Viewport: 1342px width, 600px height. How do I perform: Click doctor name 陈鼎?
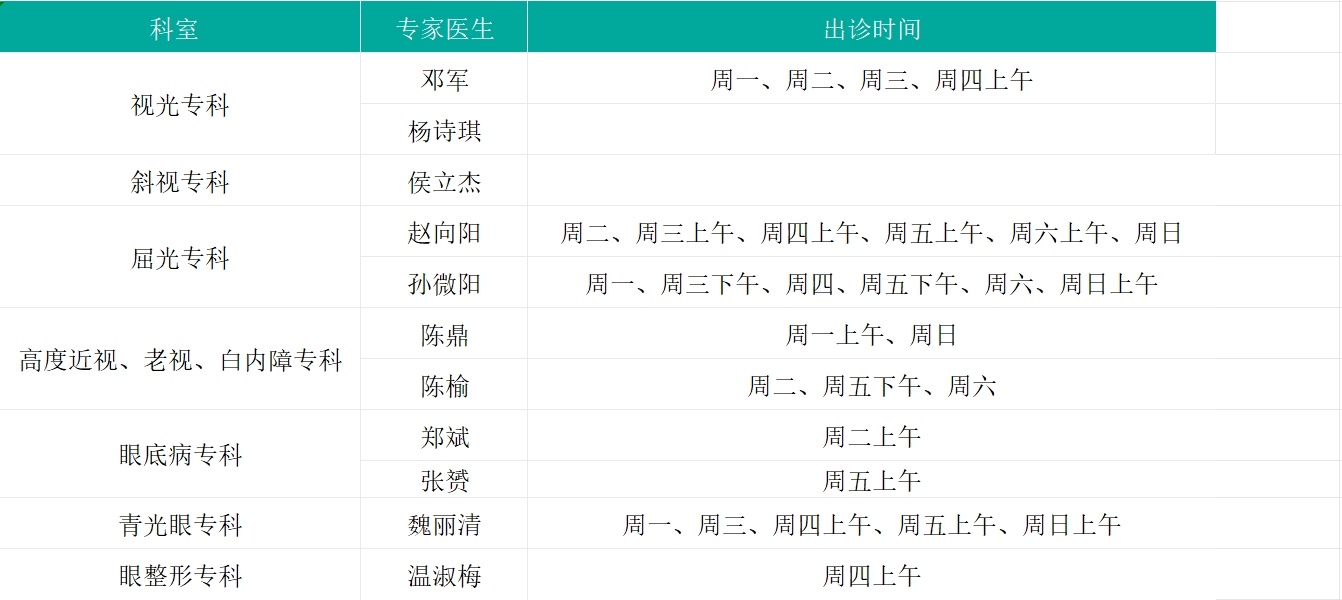click(x=444, y=334)
